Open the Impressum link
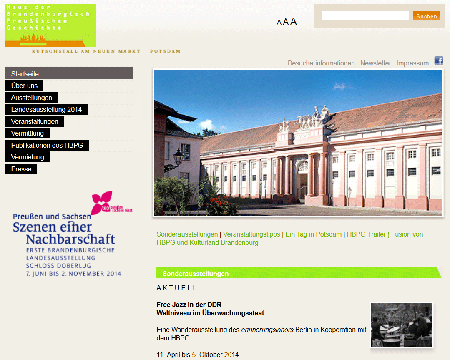This screenshot has width=450, height=360. [413, 63]
